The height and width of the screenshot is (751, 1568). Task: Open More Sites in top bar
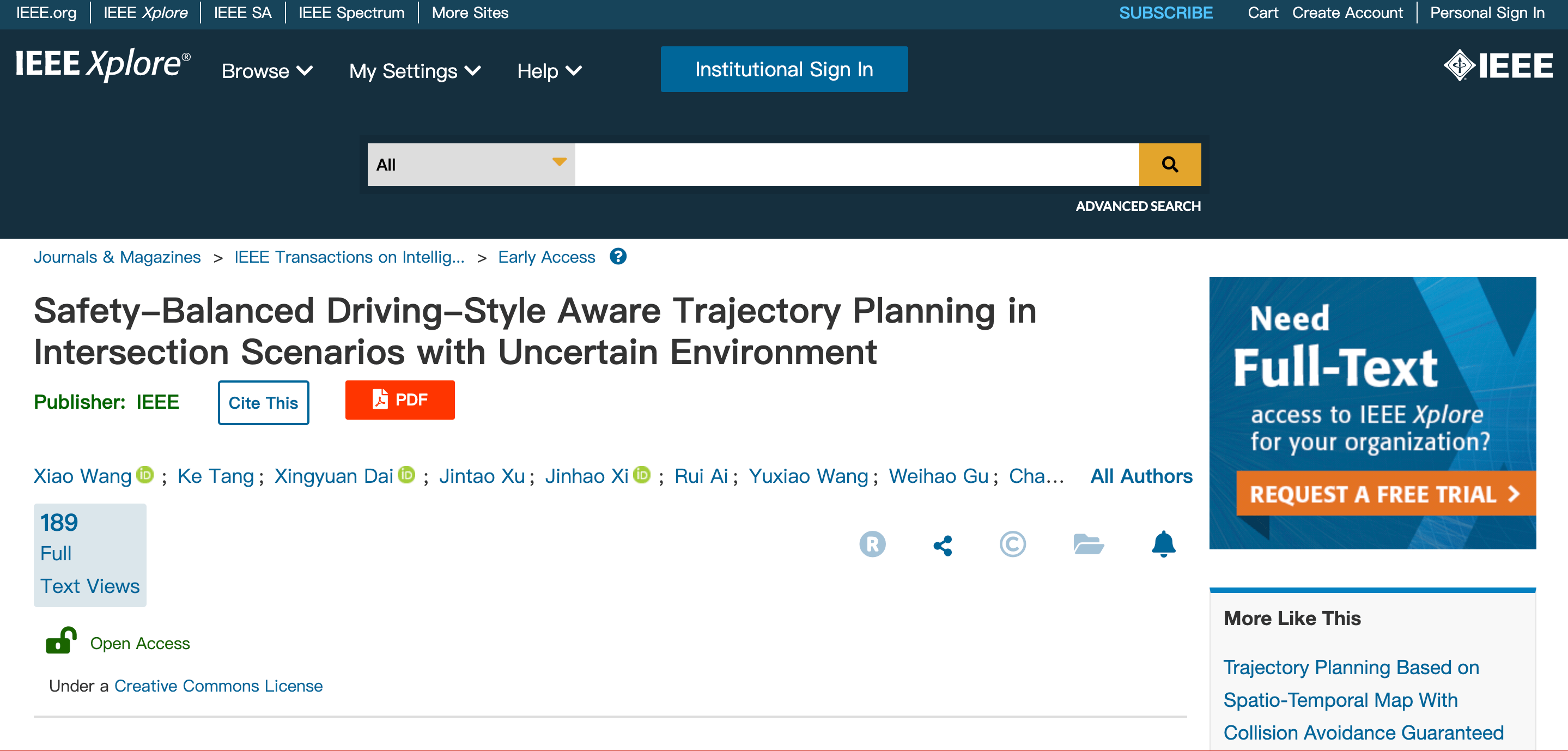[x=470, y=13]
